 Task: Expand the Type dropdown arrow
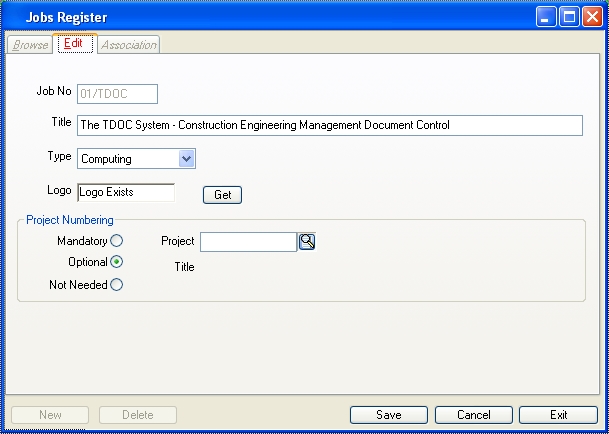coord(187,159)
